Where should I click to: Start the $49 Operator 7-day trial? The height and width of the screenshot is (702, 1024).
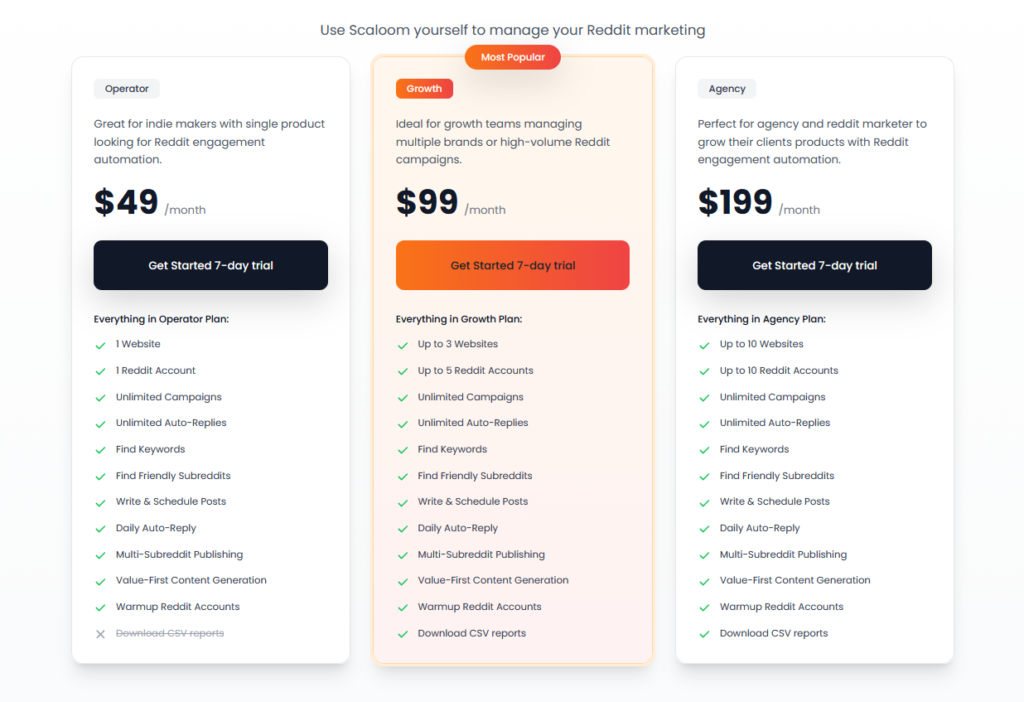(210, 265)
